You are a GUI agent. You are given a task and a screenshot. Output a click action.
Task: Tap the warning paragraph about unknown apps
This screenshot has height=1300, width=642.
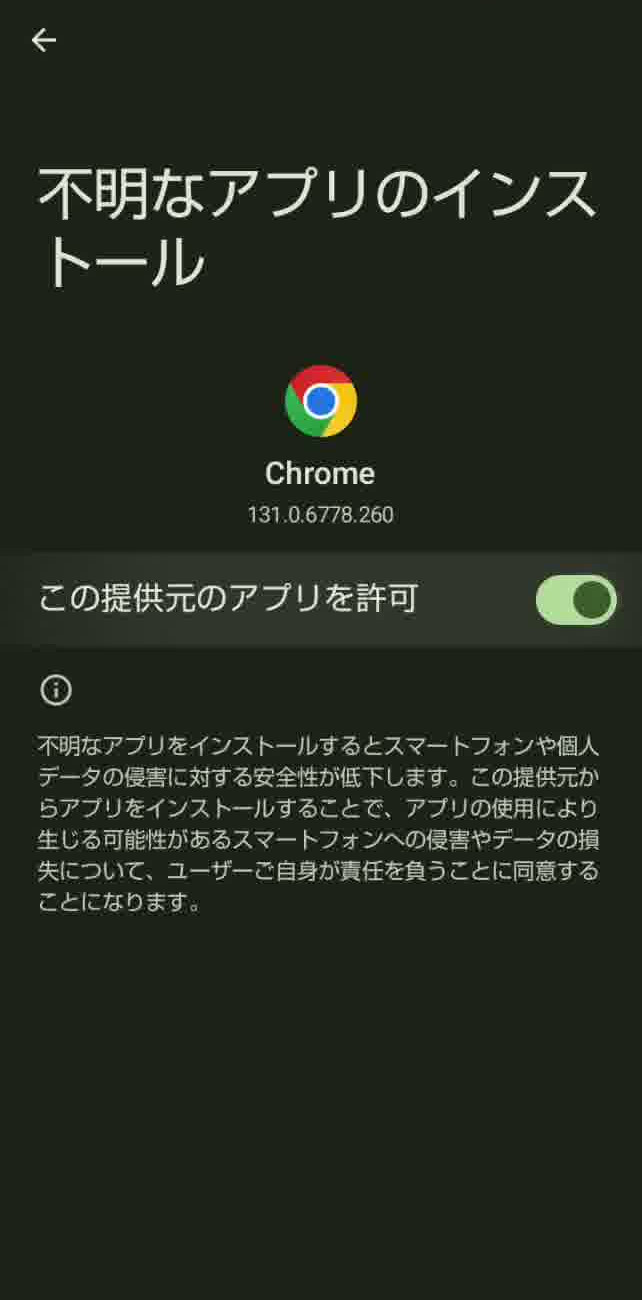pyautogui.click(x=319, y=823)
